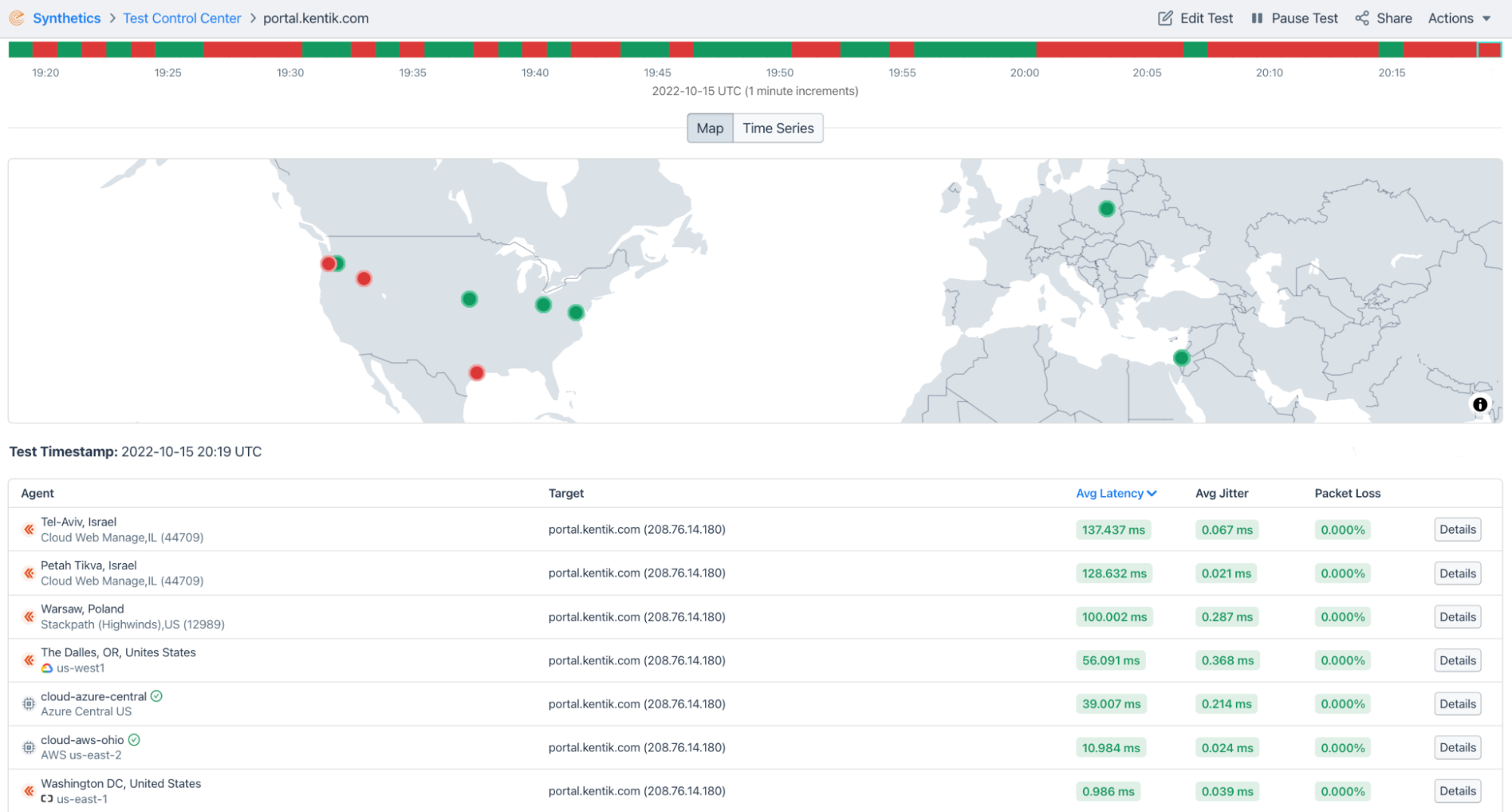Viewport: 1512px width, 812px height.
Task: Pause the test with Pause Test
Action: [x=1294, y=18]
